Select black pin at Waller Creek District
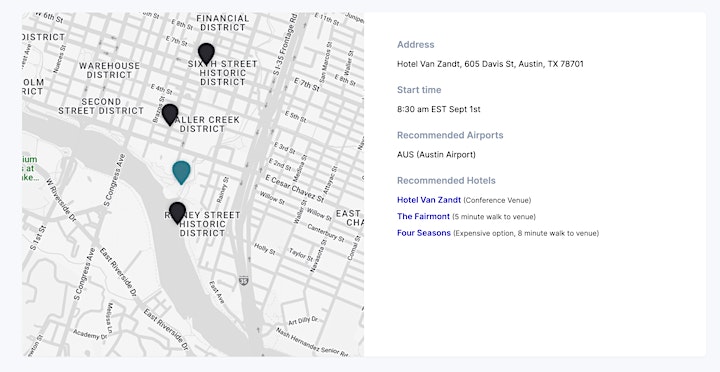Image resolution: width=720 pixels, height=372 pixels. tap(170, 115)
